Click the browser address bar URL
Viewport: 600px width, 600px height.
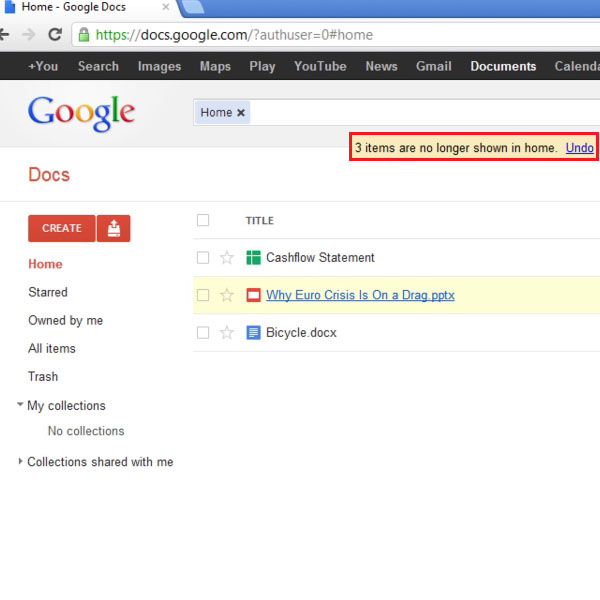tap(234, 35)
